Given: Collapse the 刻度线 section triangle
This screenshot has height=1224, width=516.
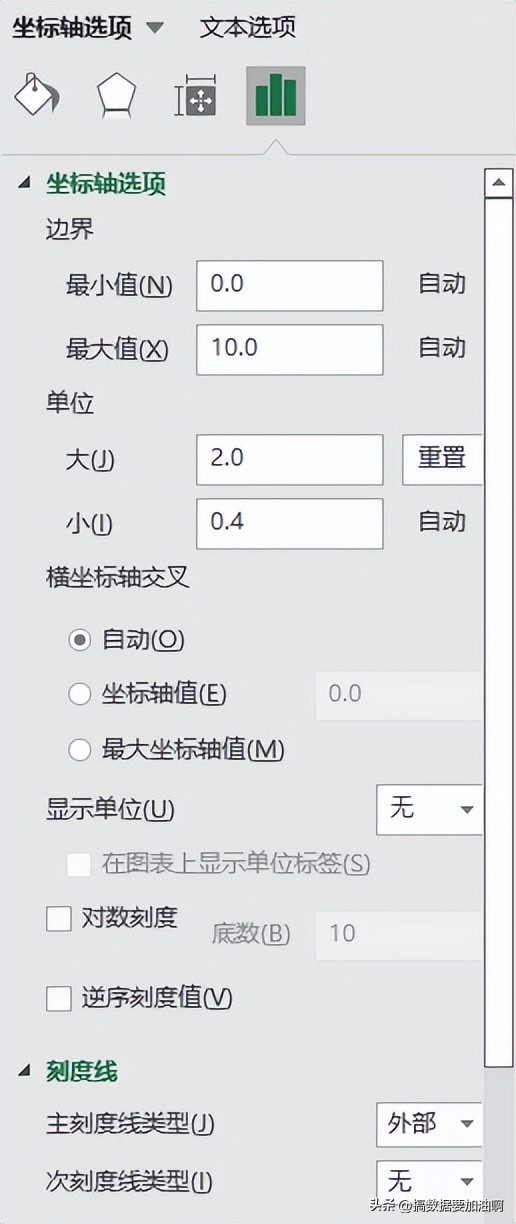Looking at the screenshot, I should 24,1073.
